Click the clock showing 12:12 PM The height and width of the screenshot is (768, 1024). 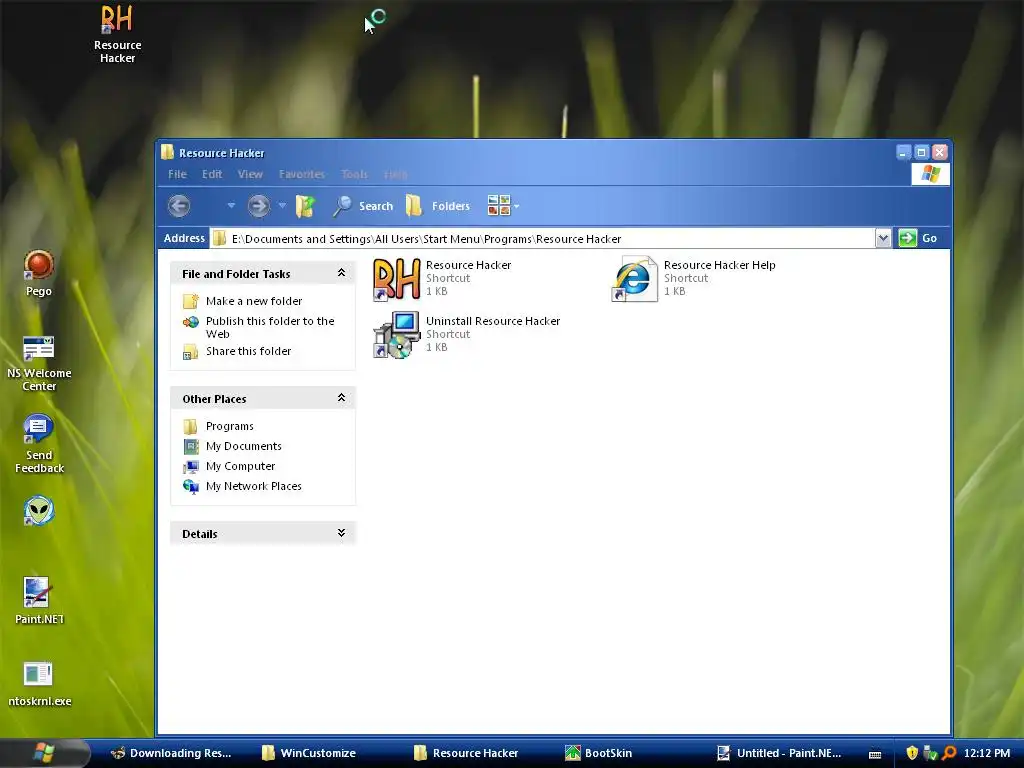click(x=987, y=753)
